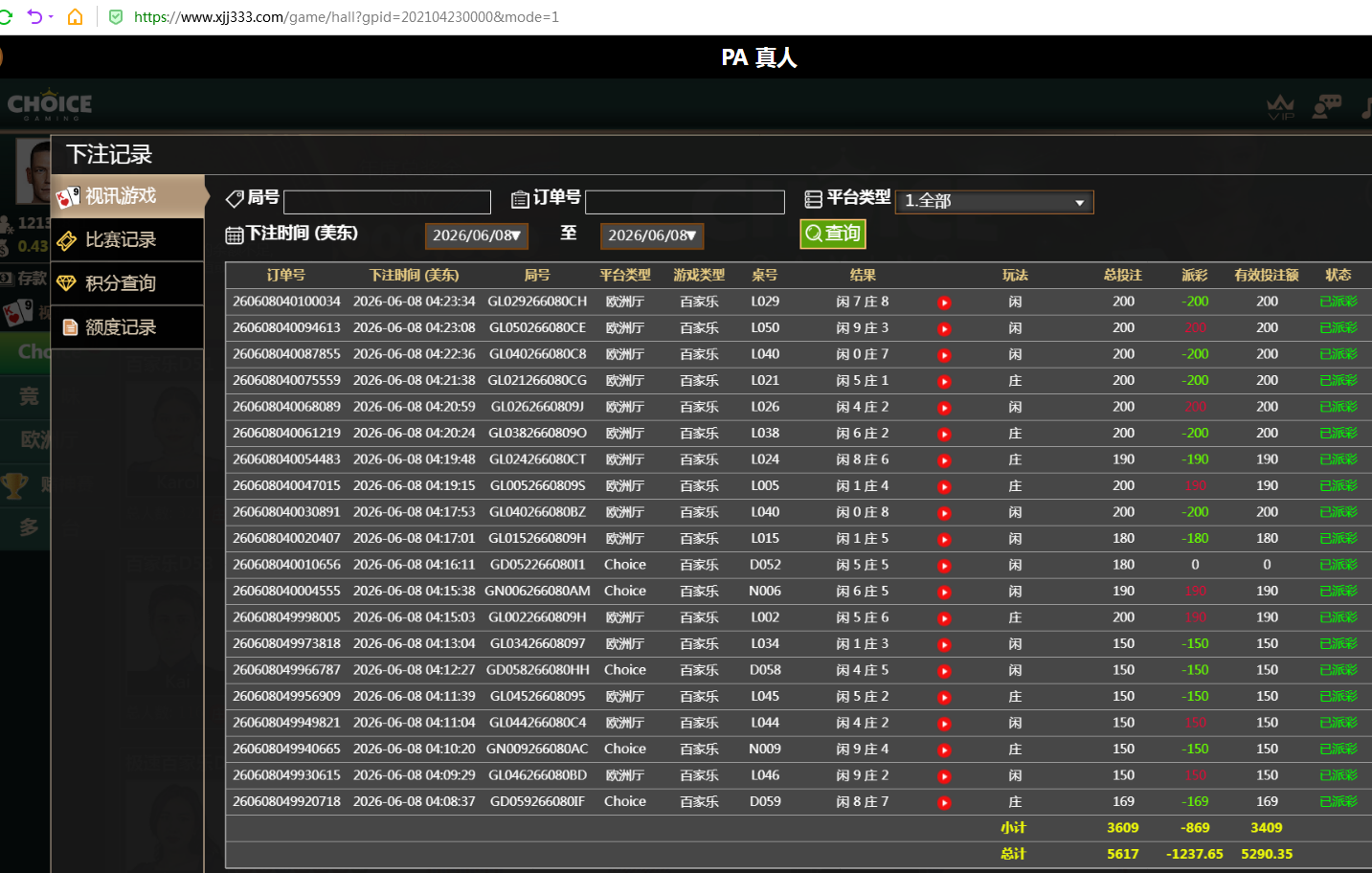This screenshot has width=1372, height=873.
Task: Open the start date dropdown
Action: [476, 235]
